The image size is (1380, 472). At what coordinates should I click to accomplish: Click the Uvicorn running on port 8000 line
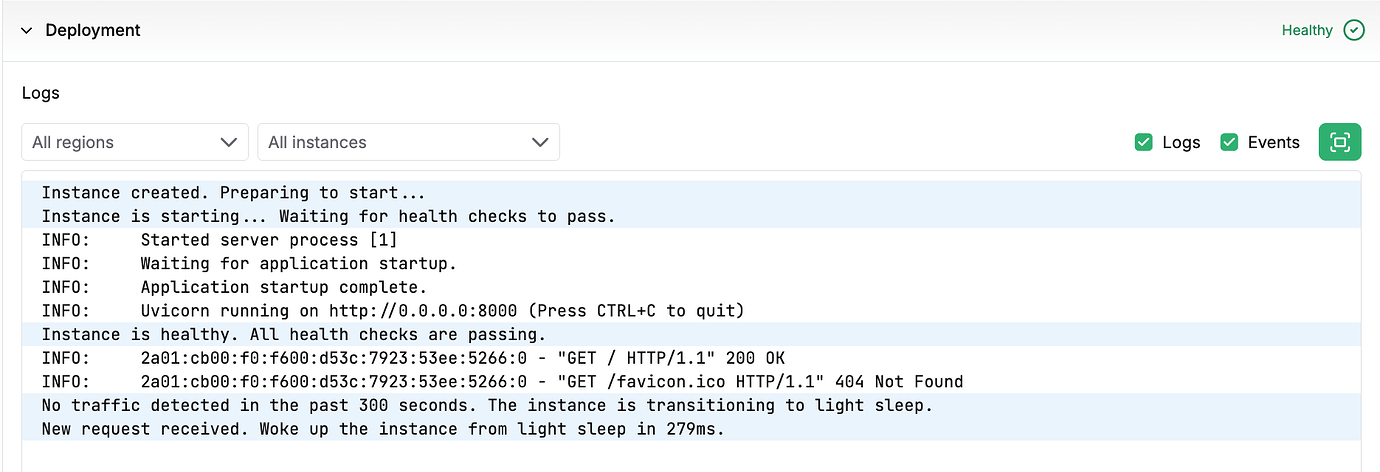click(442, 311)
